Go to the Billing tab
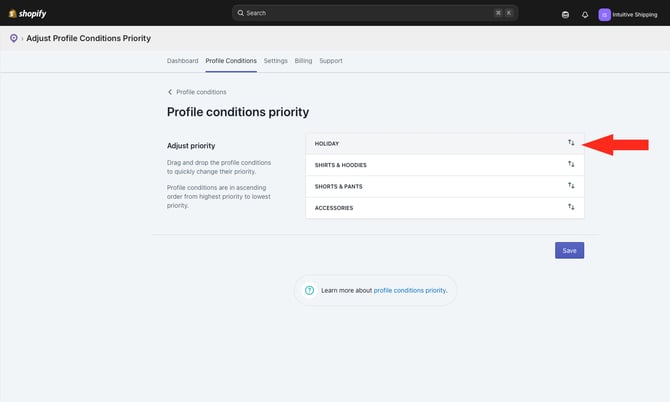670x402 pixels. tap(303, 61)
